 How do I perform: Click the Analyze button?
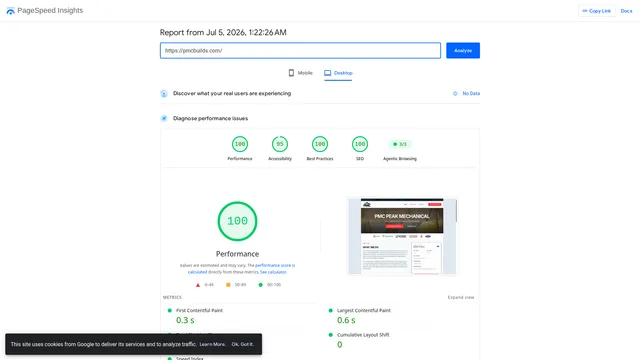[x=463, y=51]
